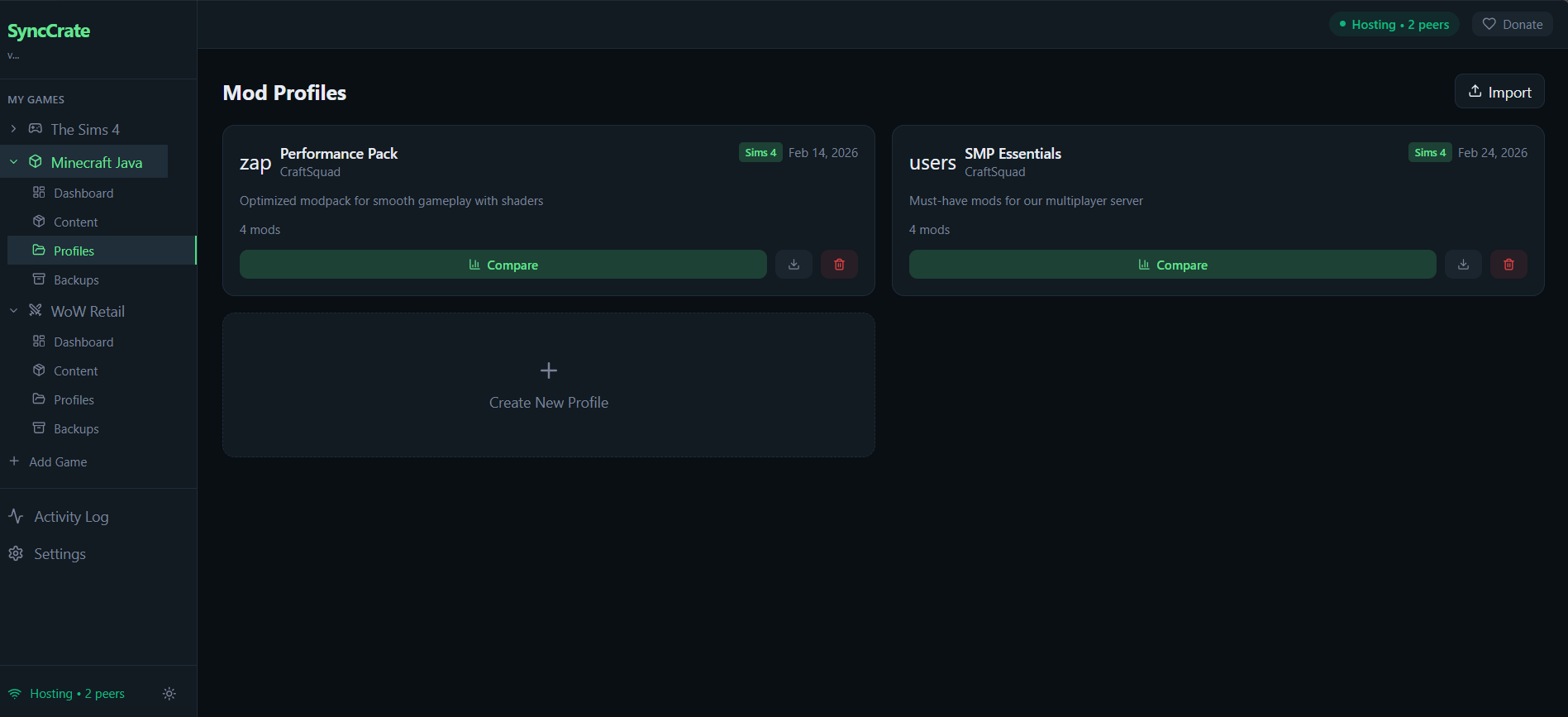This screenshot has width=1568, height=717.
Task: Import a mod profile
Action: coord(1499,92)
